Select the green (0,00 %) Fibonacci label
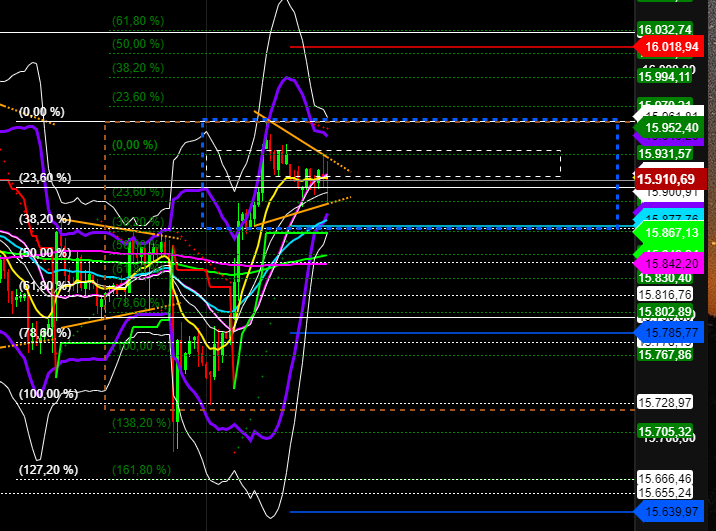Image resolution: width=716 pixels, height=531 pixels. (135, 145)
